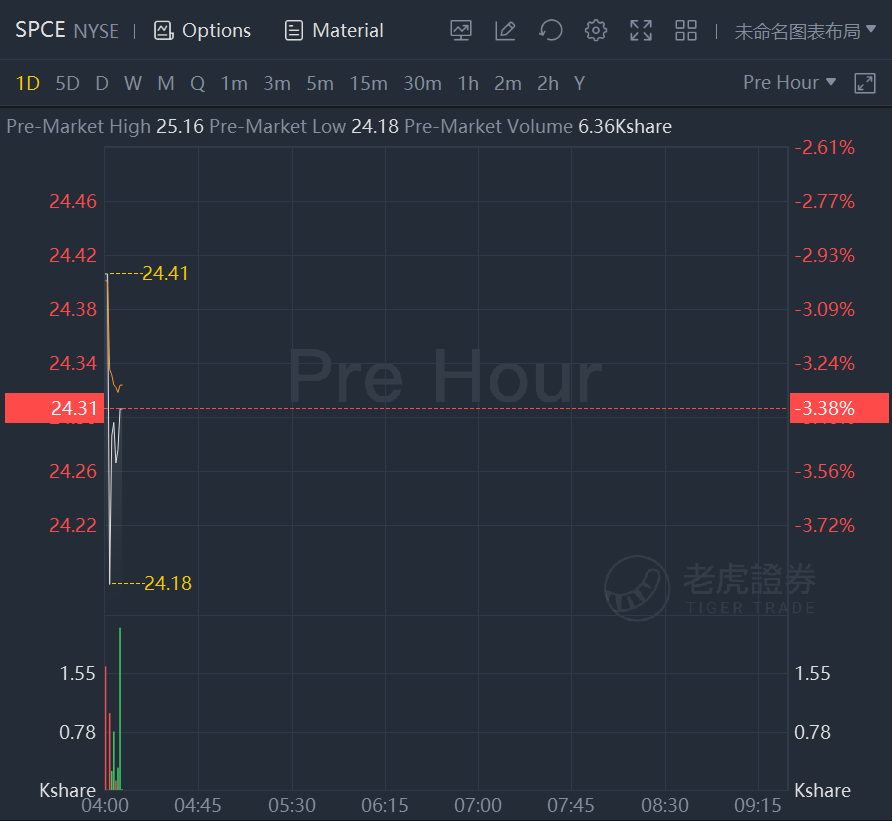
Task: Select the drawing pencil edit tool
Action: (505, 30)
